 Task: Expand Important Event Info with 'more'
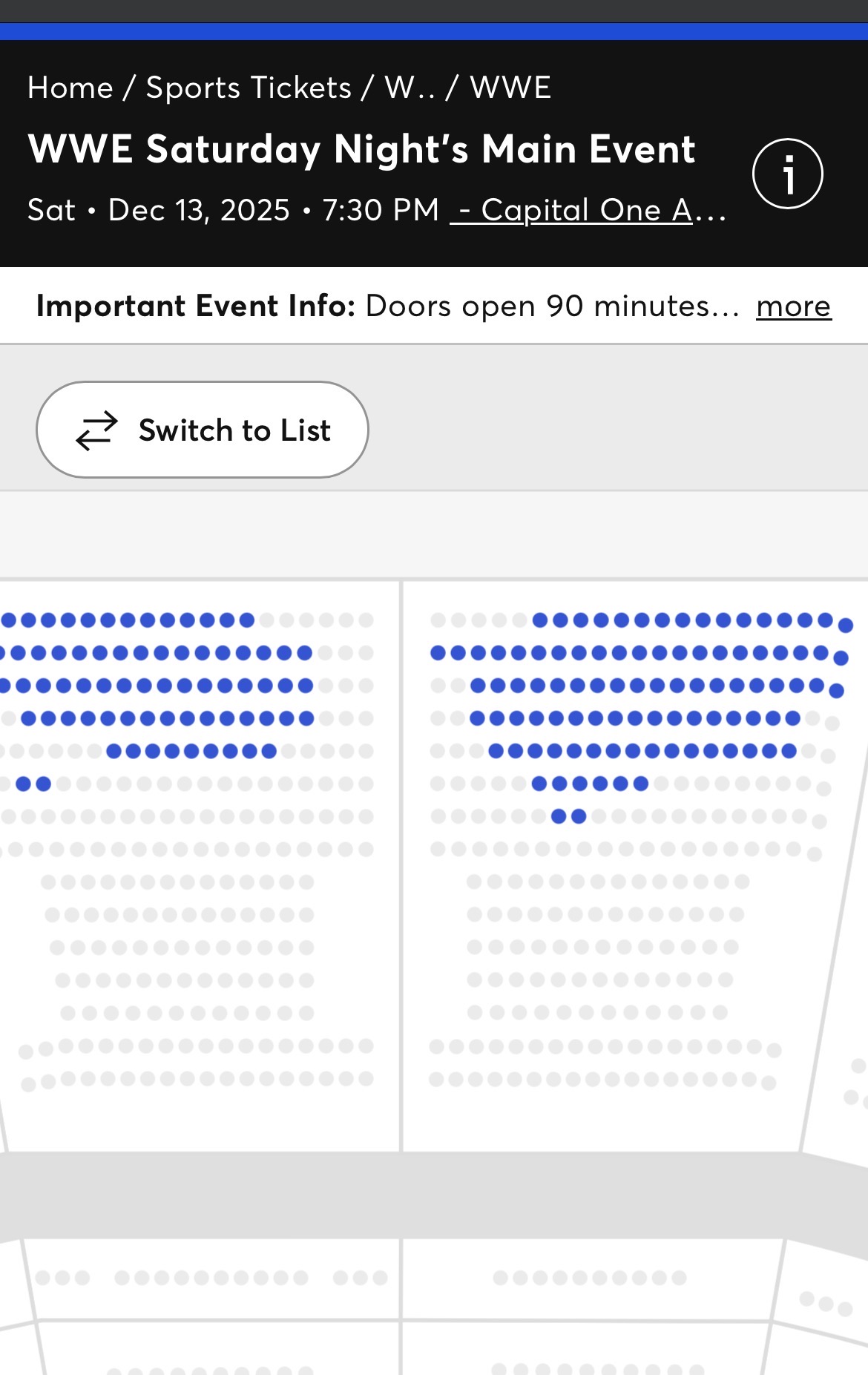tap(793, 306)
